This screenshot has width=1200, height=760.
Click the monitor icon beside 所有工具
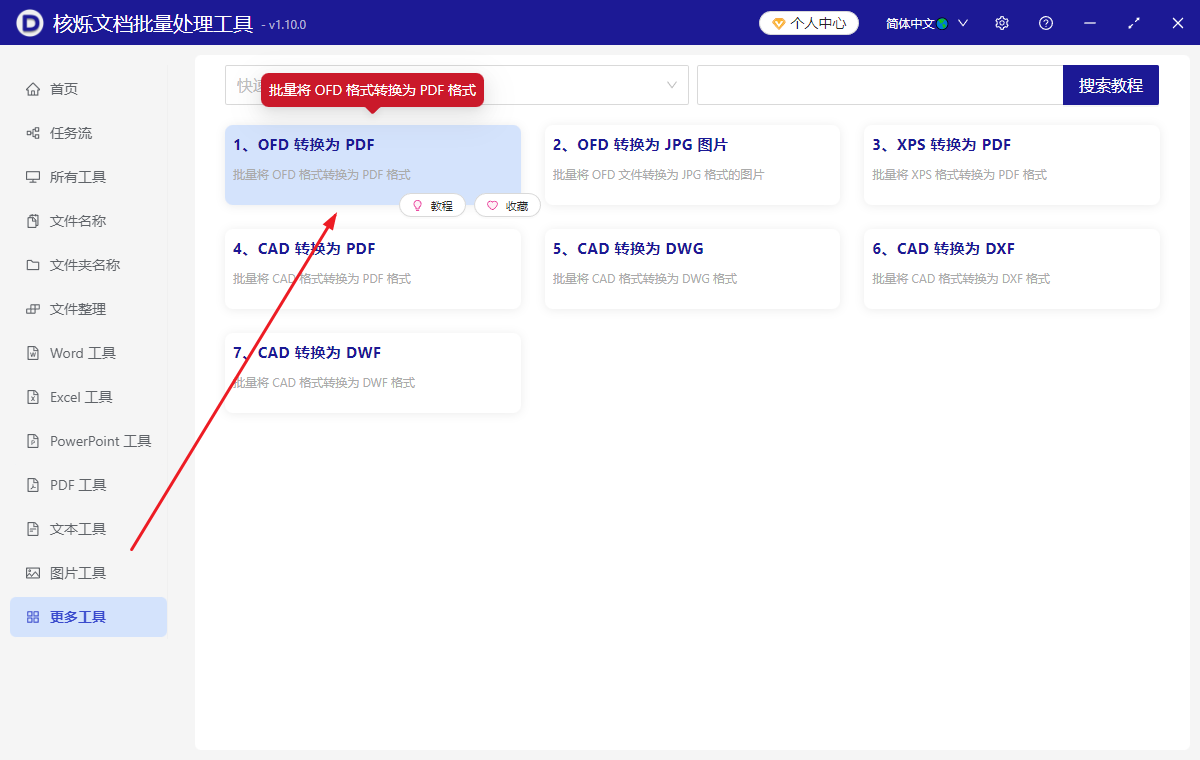(x=33, y=177)
